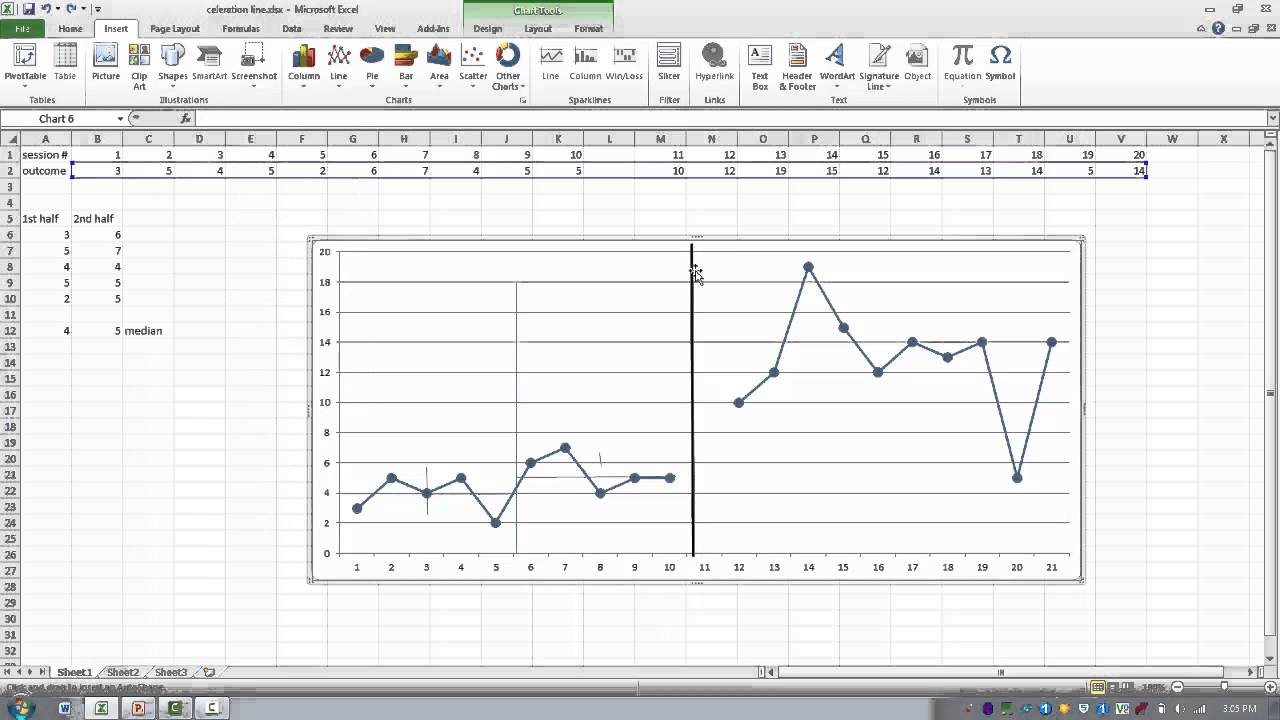
Task: Open the File tab
Action: [22, 29]
